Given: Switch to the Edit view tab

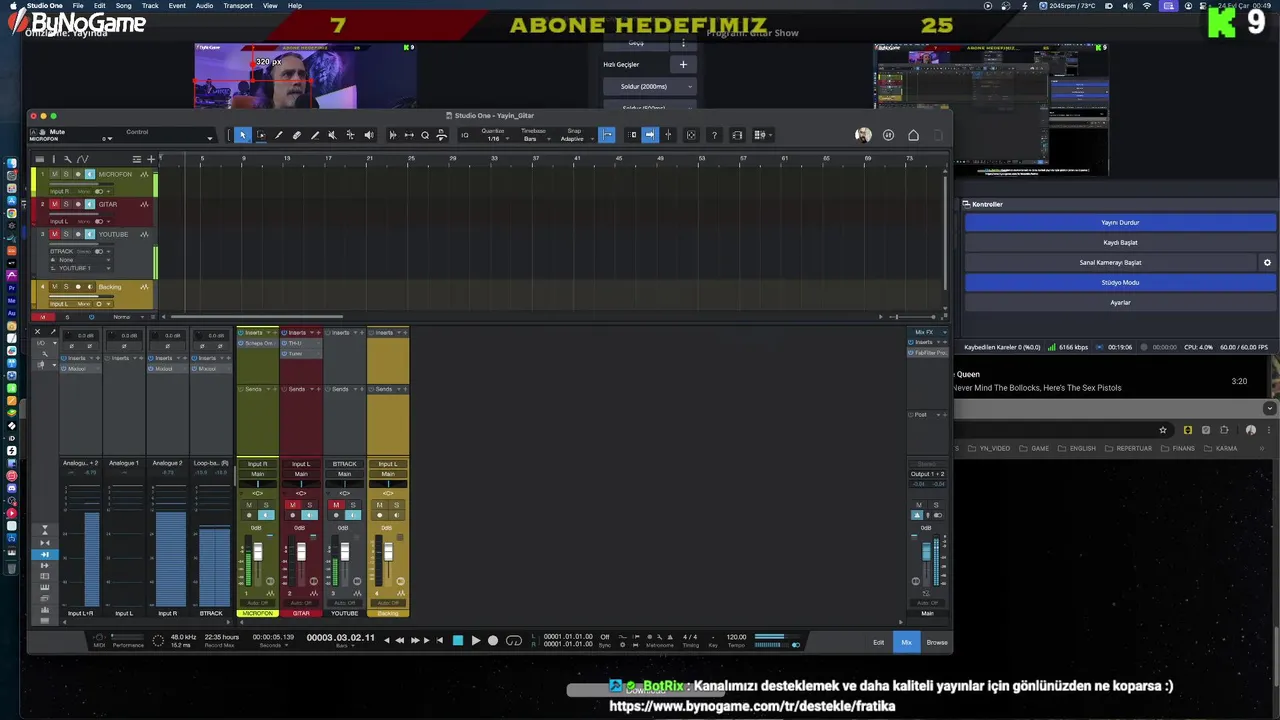Looking at the screenshot, I should point(878,642).
